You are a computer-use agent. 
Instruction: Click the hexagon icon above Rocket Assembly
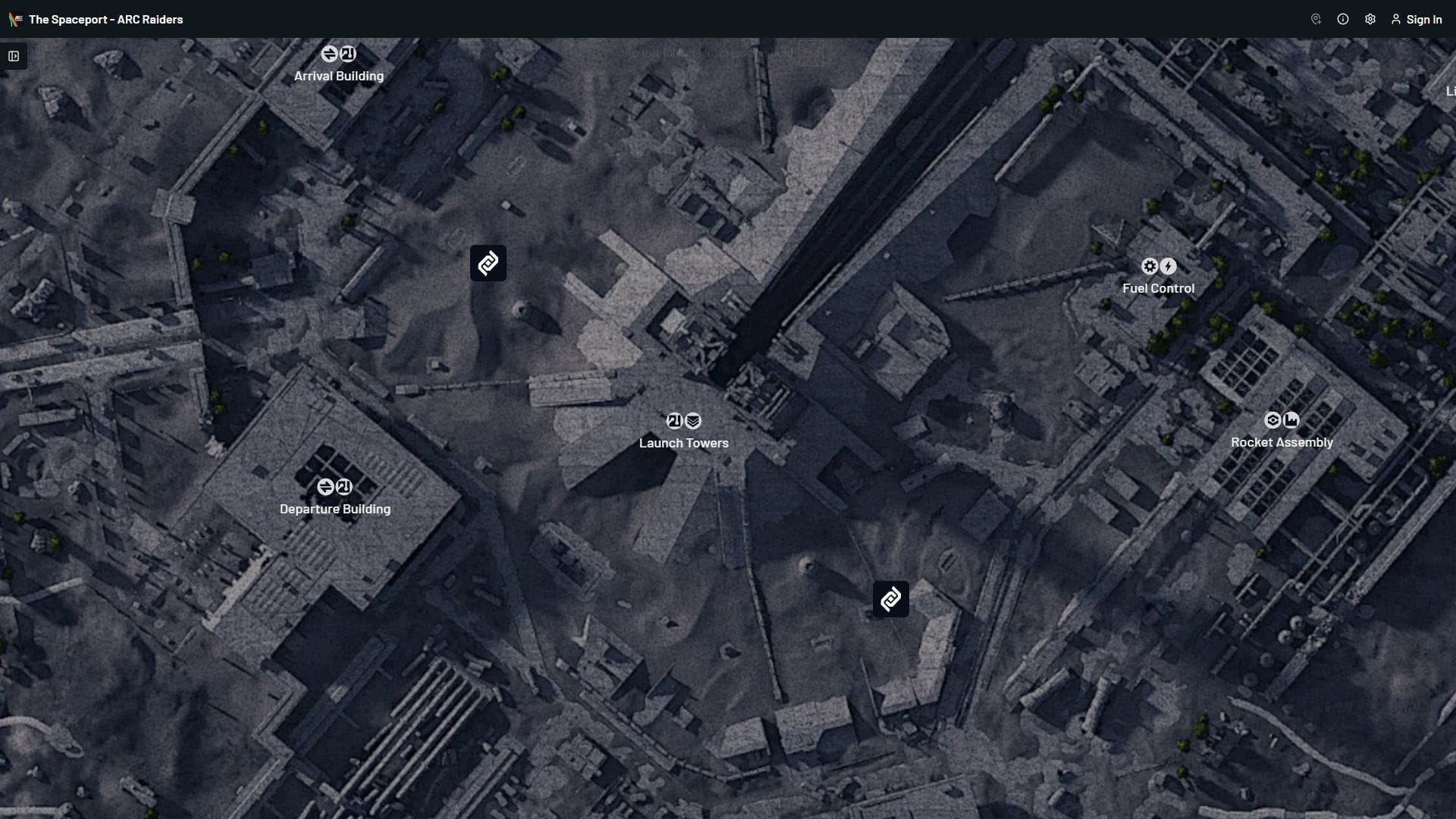pyautogui.click(x=1272, y=420)
